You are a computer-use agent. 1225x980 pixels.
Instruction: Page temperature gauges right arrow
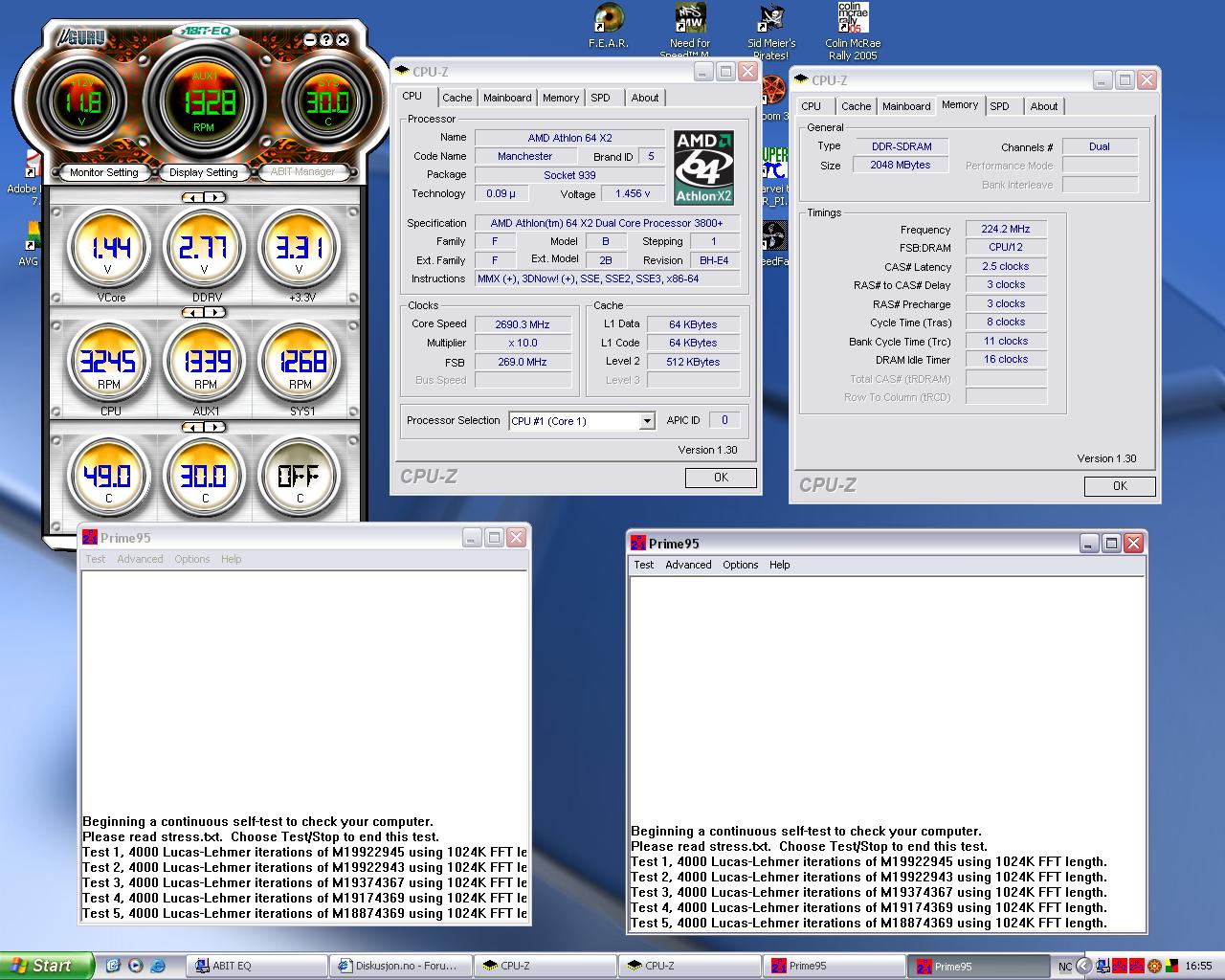point(215,426)
